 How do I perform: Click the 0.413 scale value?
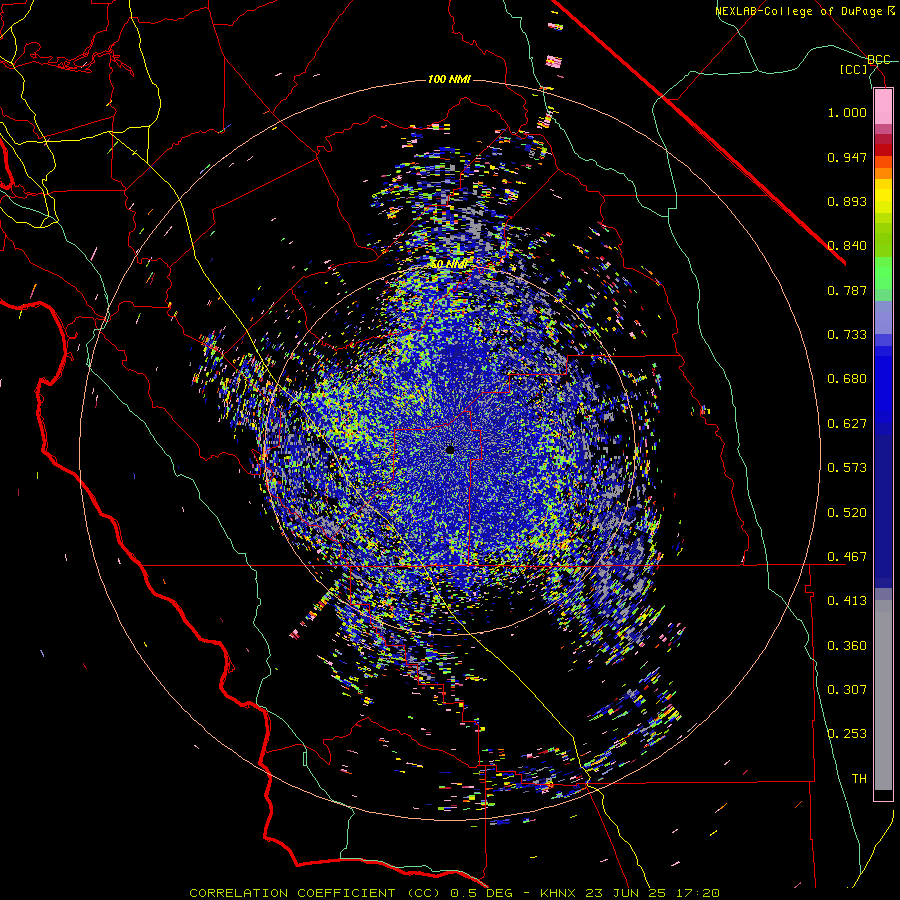pos(847,601)
